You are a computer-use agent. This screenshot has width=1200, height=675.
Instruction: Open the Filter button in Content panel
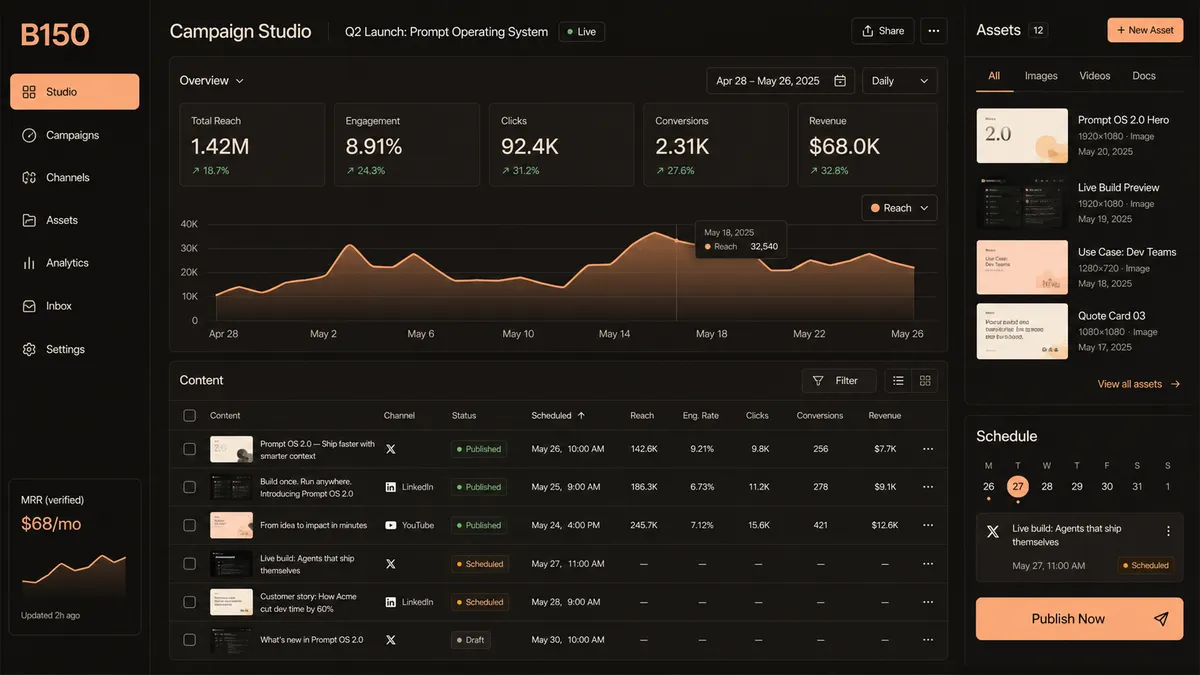point(839,381)
